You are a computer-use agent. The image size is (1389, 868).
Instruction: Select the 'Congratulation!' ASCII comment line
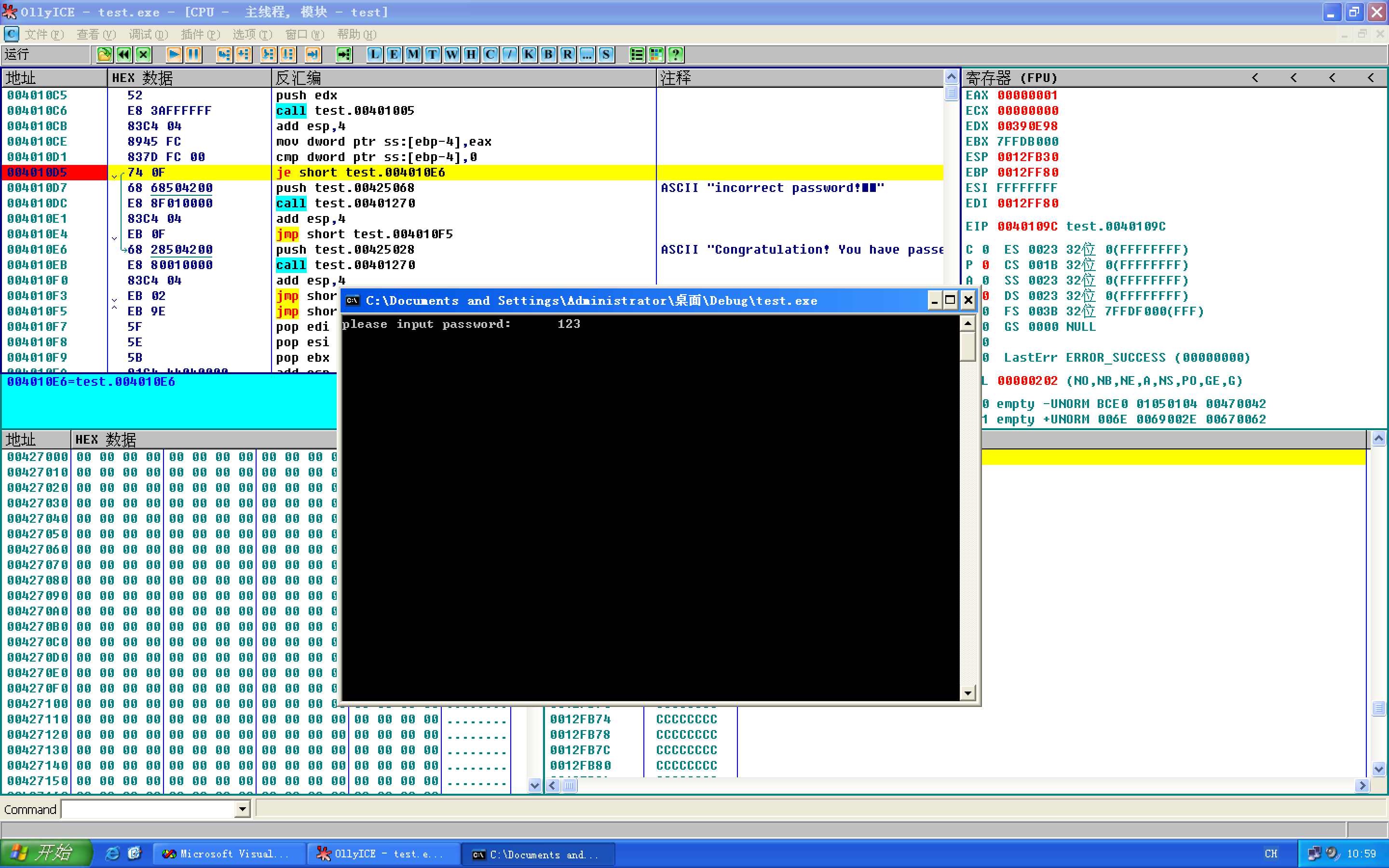(802, 249)
